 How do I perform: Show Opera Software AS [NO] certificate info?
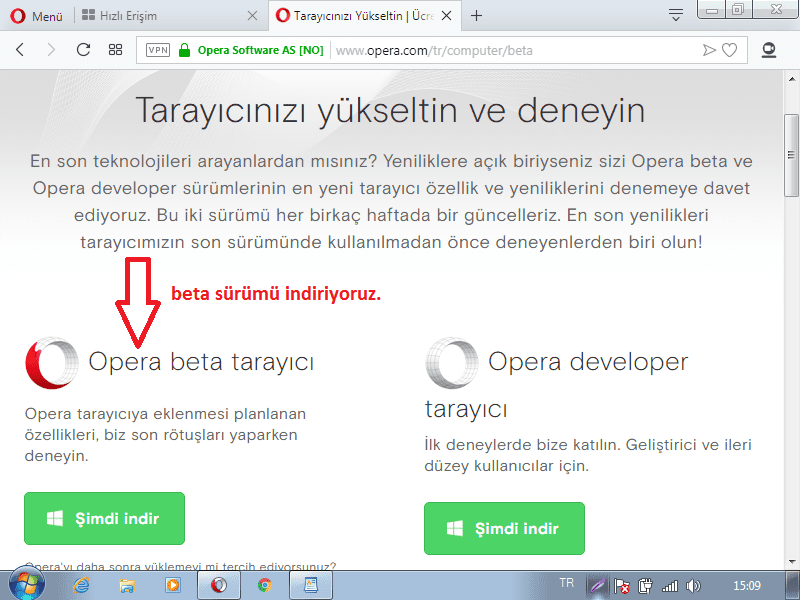point(261,50)
